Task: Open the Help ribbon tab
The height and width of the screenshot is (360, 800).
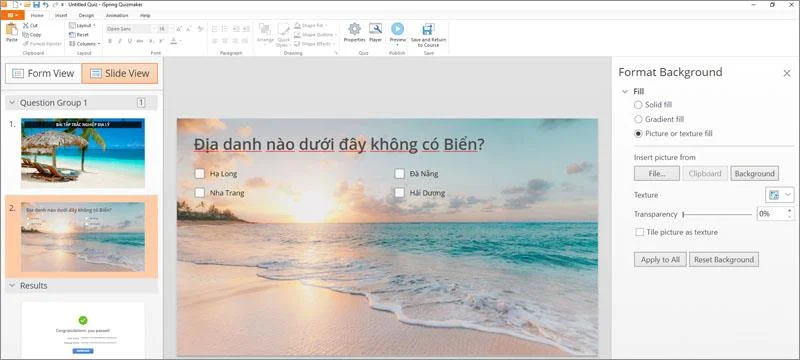Action: tap(145, 15)
